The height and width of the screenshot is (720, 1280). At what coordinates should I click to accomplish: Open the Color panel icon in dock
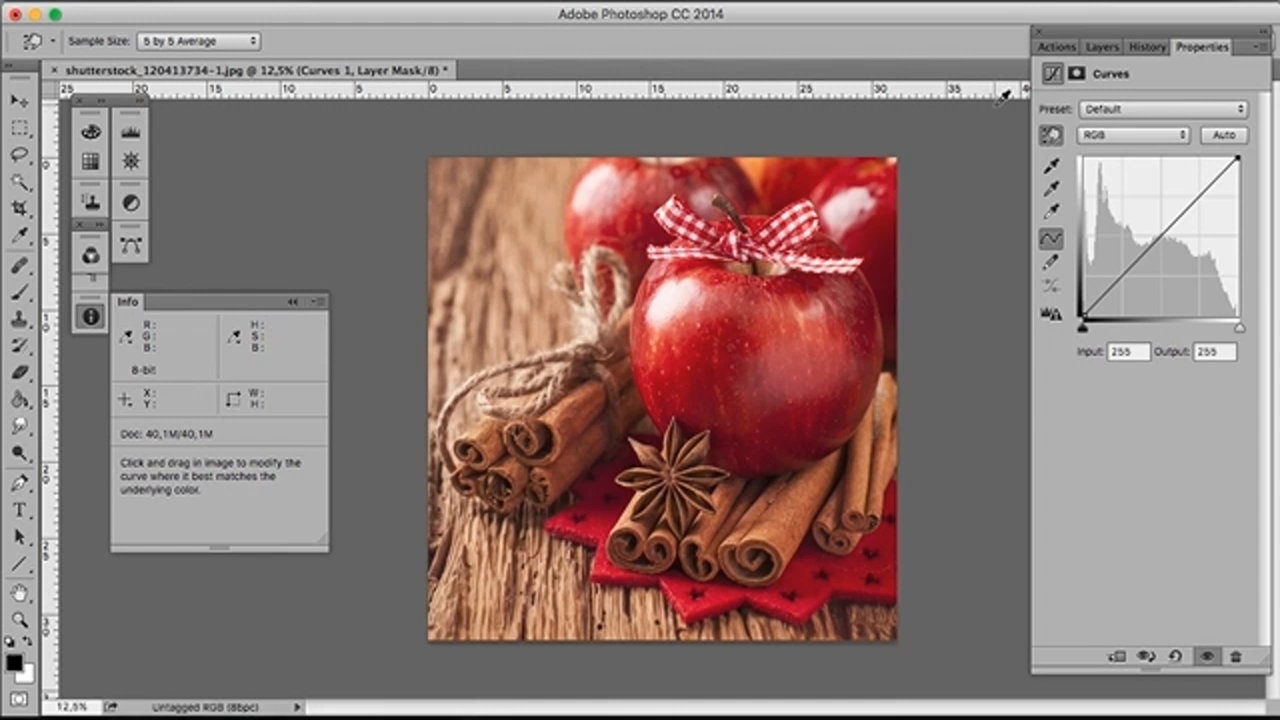(x=91, y=132)
